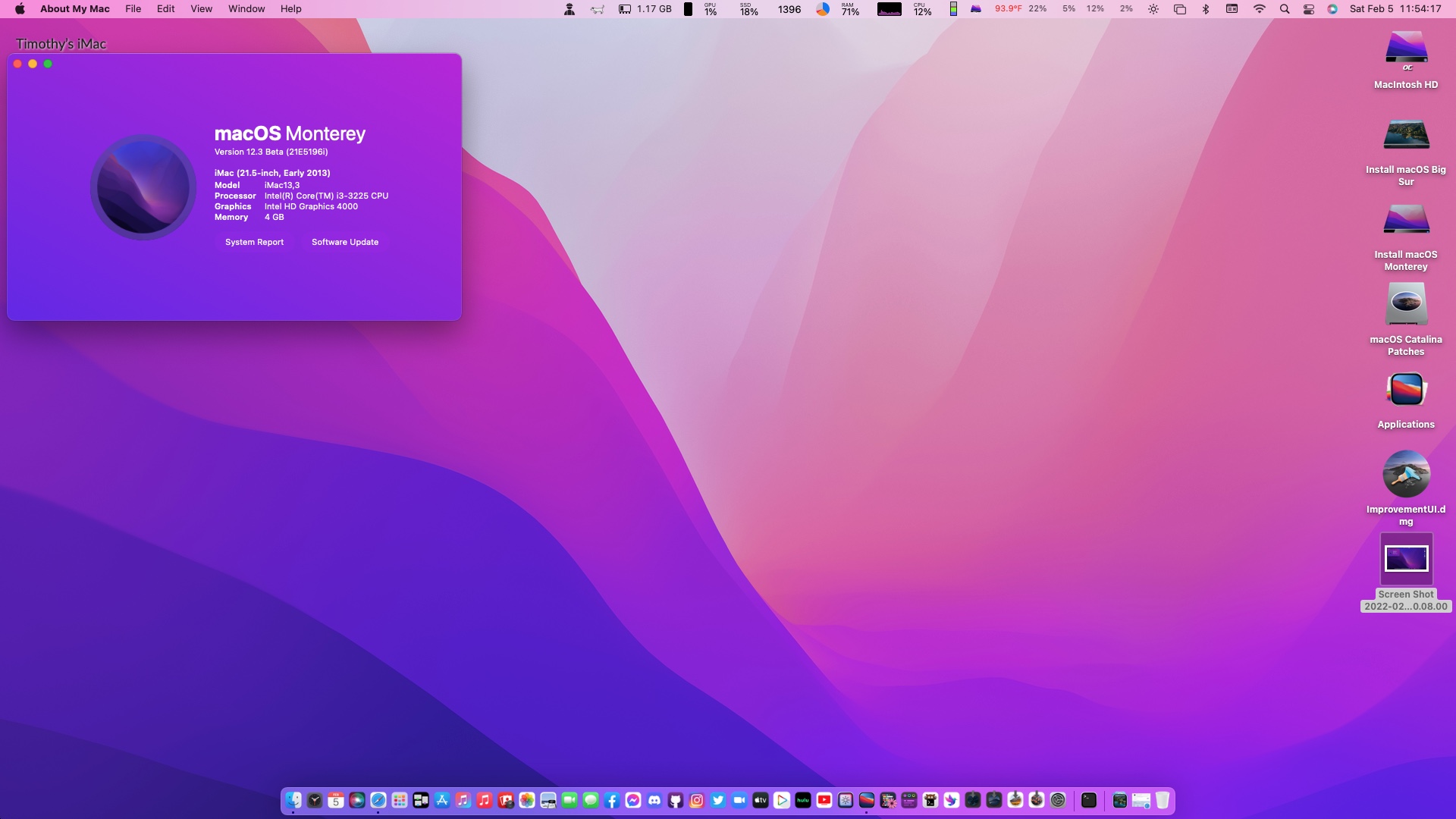1456x819 pixels.
Task: Open Mission Control from the Dock
Action: (421, 800)
